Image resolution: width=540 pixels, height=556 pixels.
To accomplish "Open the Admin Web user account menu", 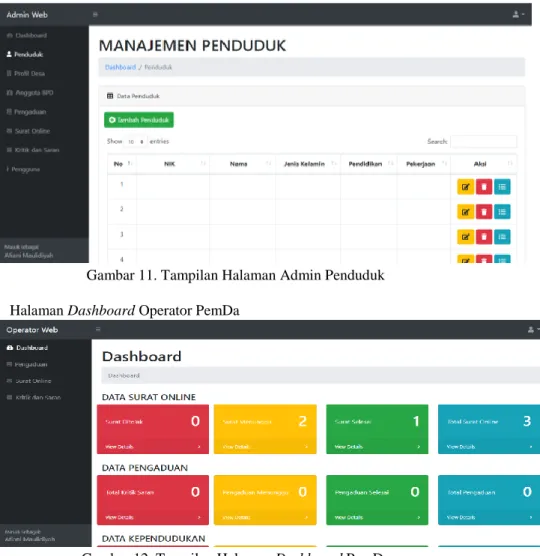I will (518, 15).
